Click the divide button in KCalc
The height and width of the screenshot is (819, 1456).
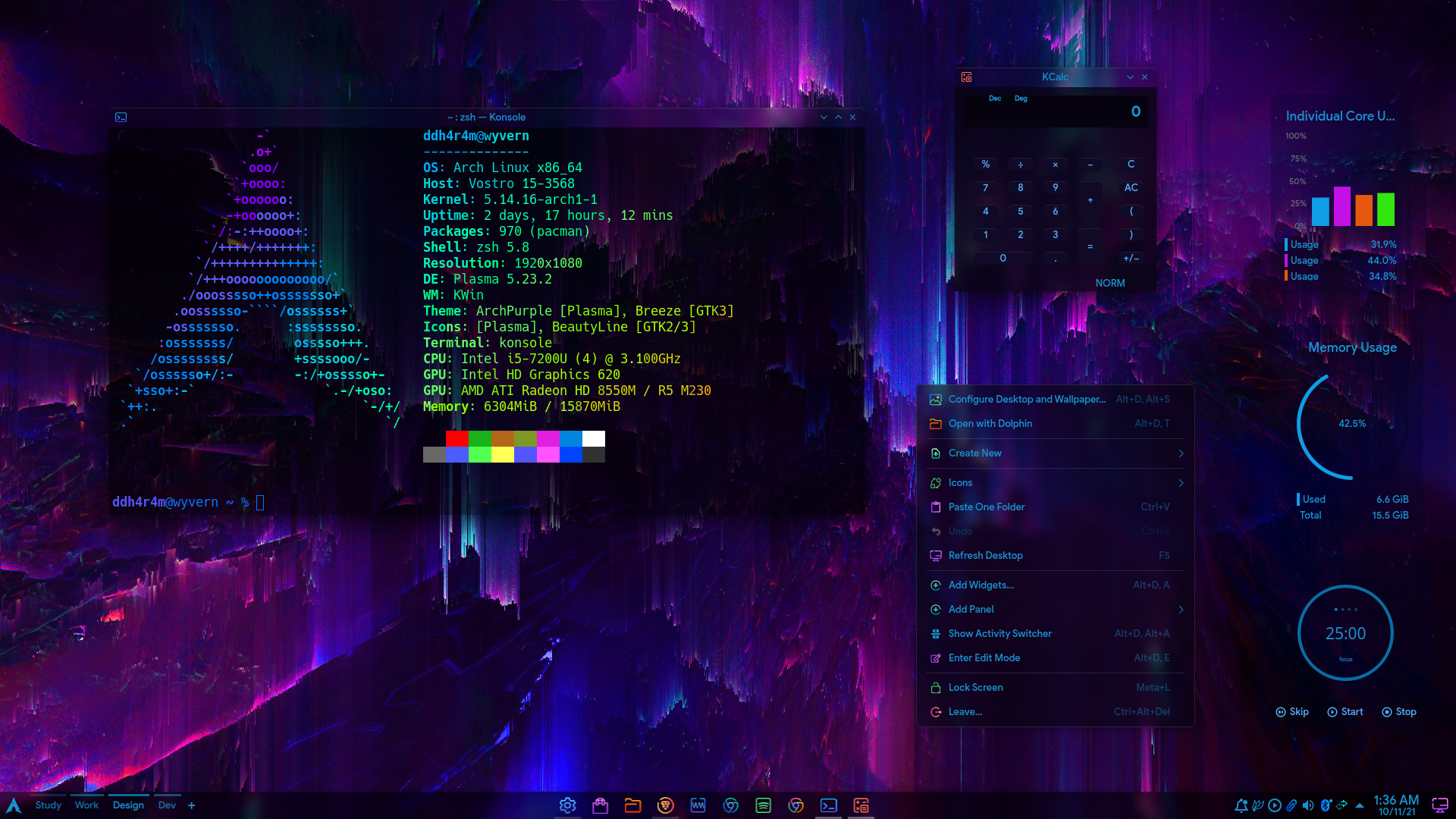[1020, 164]
